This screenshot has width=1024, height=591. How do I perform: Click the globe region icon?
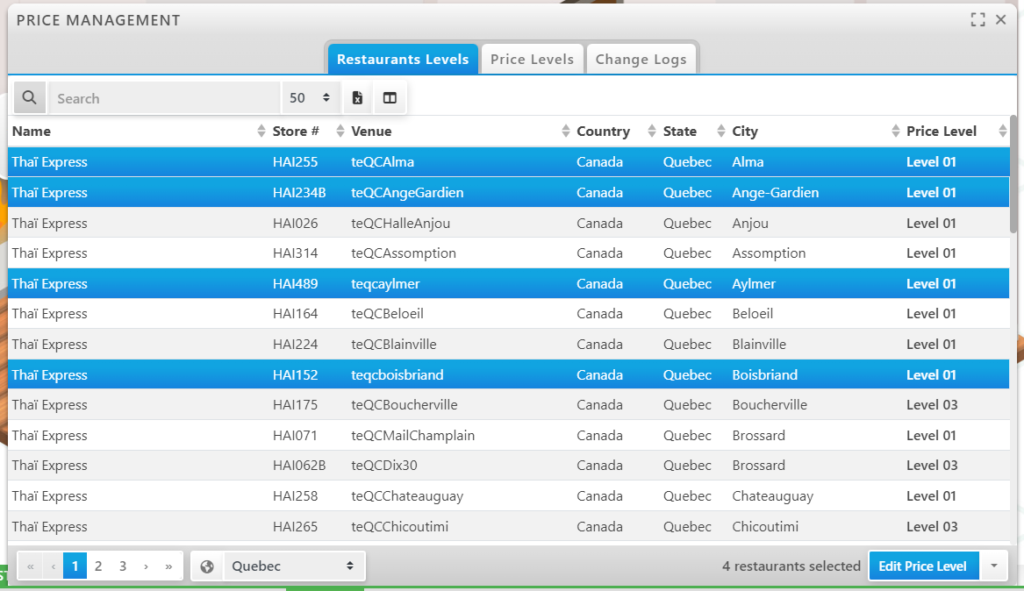click(x=207, y=566)
